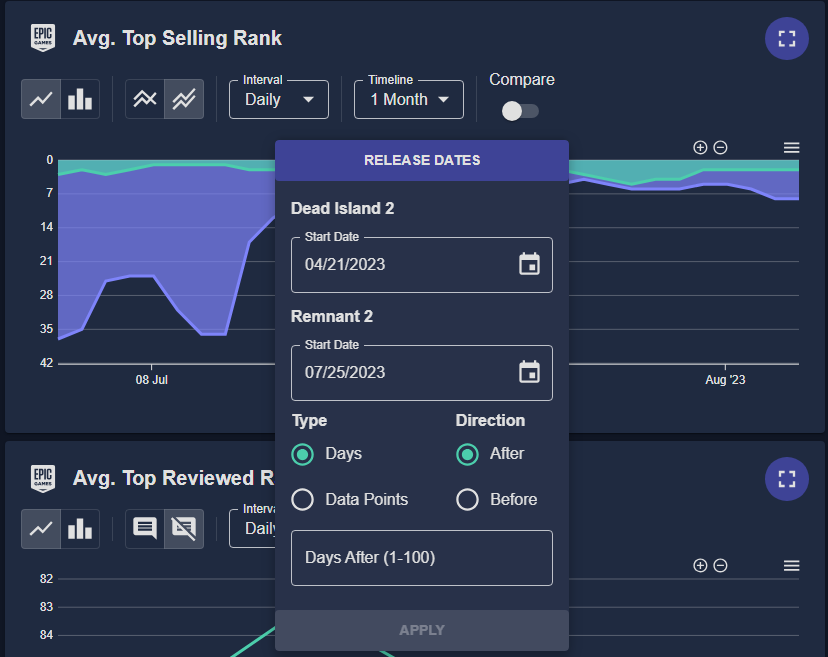This screenshot has width=828, height=657.
Task: Switch Top Reviewed chart to bar view
Action: [x=80, y=529]
